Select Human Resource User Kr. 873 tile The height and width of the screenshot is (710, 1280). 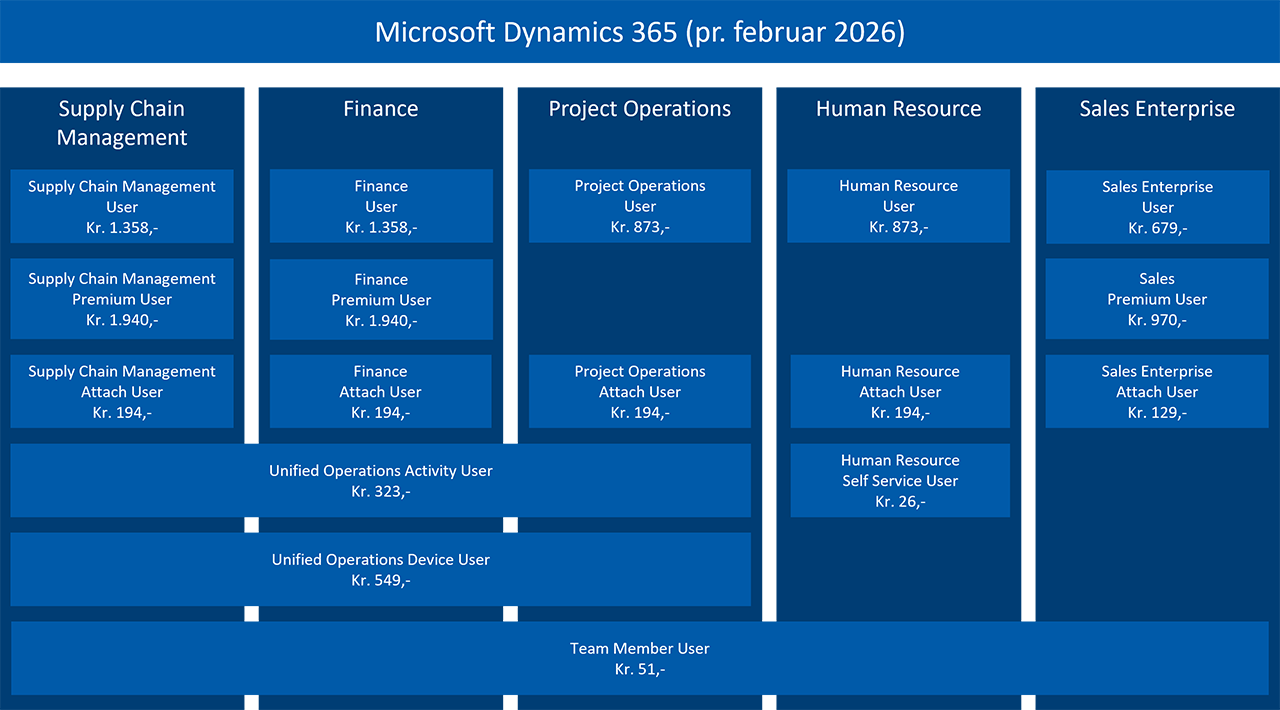pos(898,206)
